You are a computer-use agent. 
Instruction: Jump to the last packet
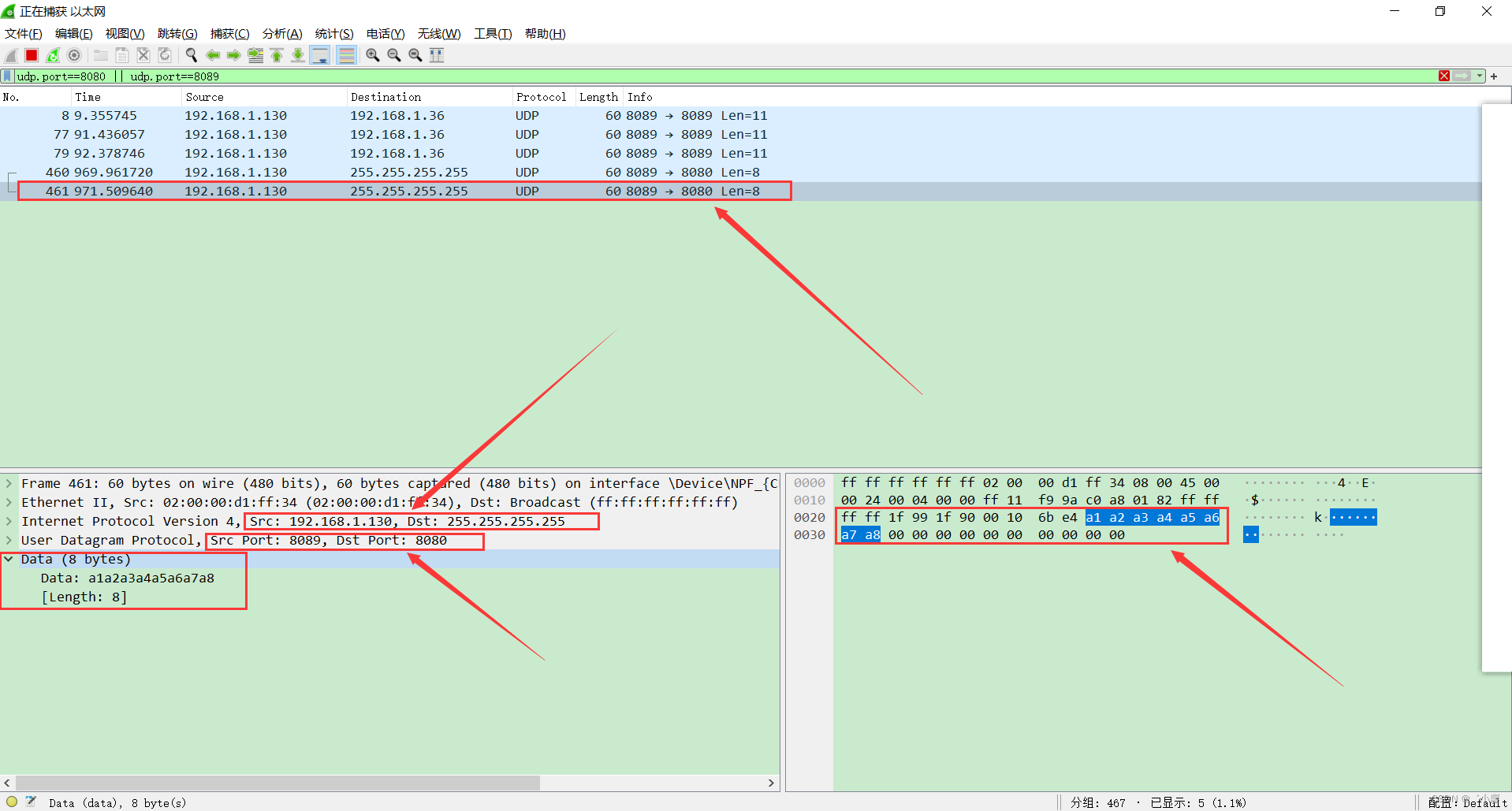298,55
